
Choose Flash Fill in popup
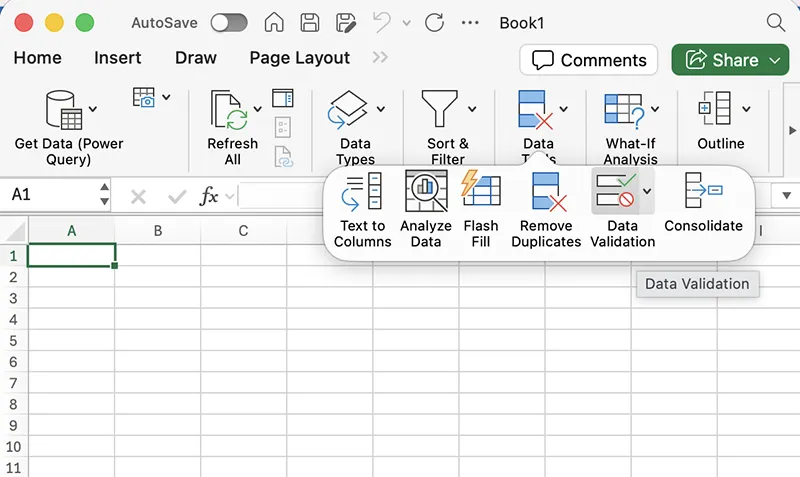(x=481, y=211)
